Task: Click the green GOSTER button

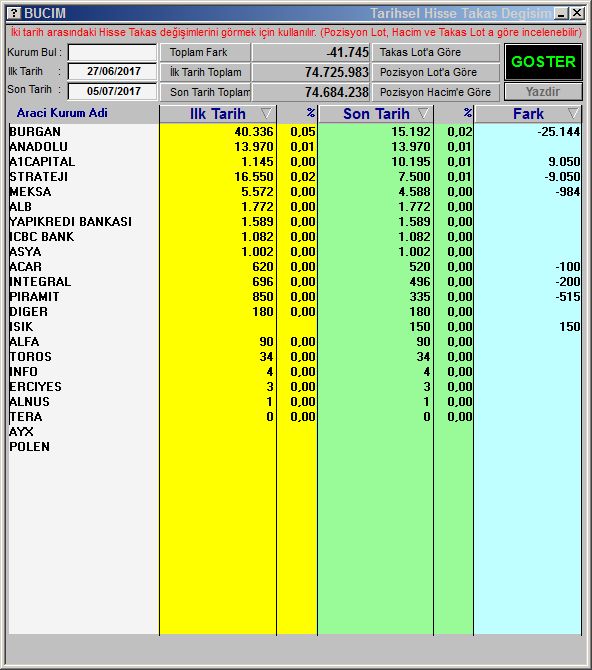Action: pyautogui.click(x=543, y=62)
